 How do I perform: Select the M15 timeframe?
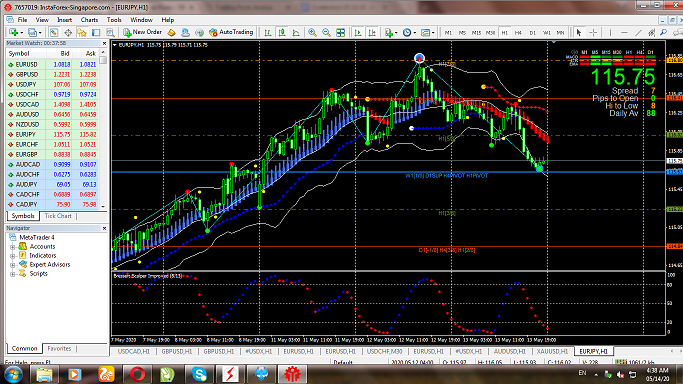477,33
